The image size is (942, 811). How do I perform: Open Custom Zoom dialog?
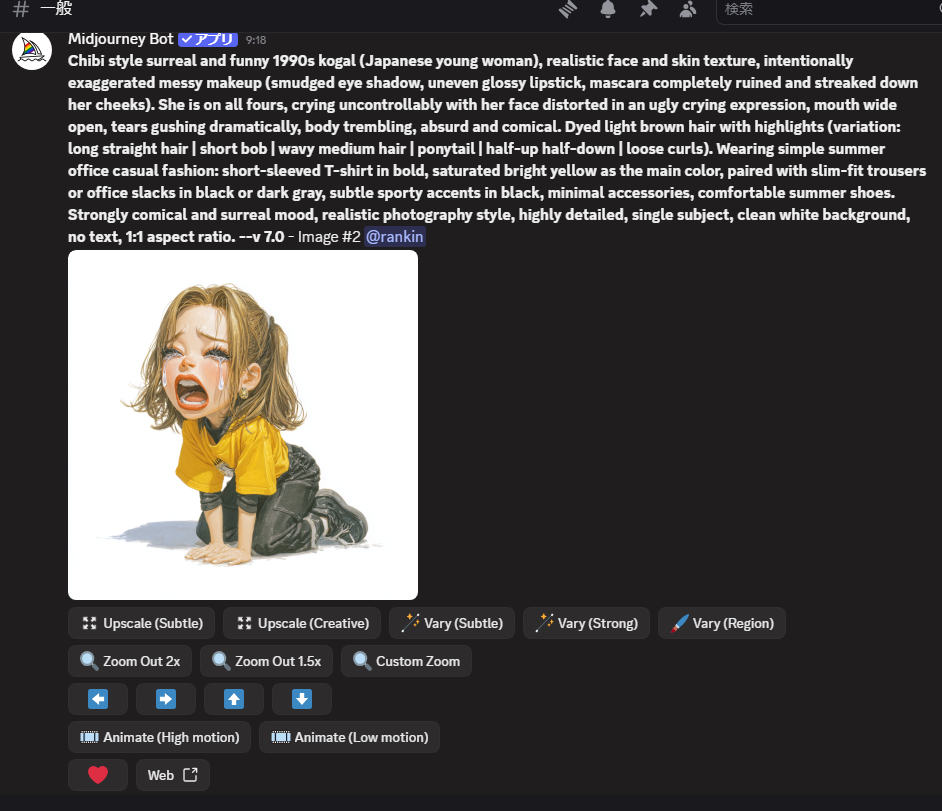[x=406, y=661]
